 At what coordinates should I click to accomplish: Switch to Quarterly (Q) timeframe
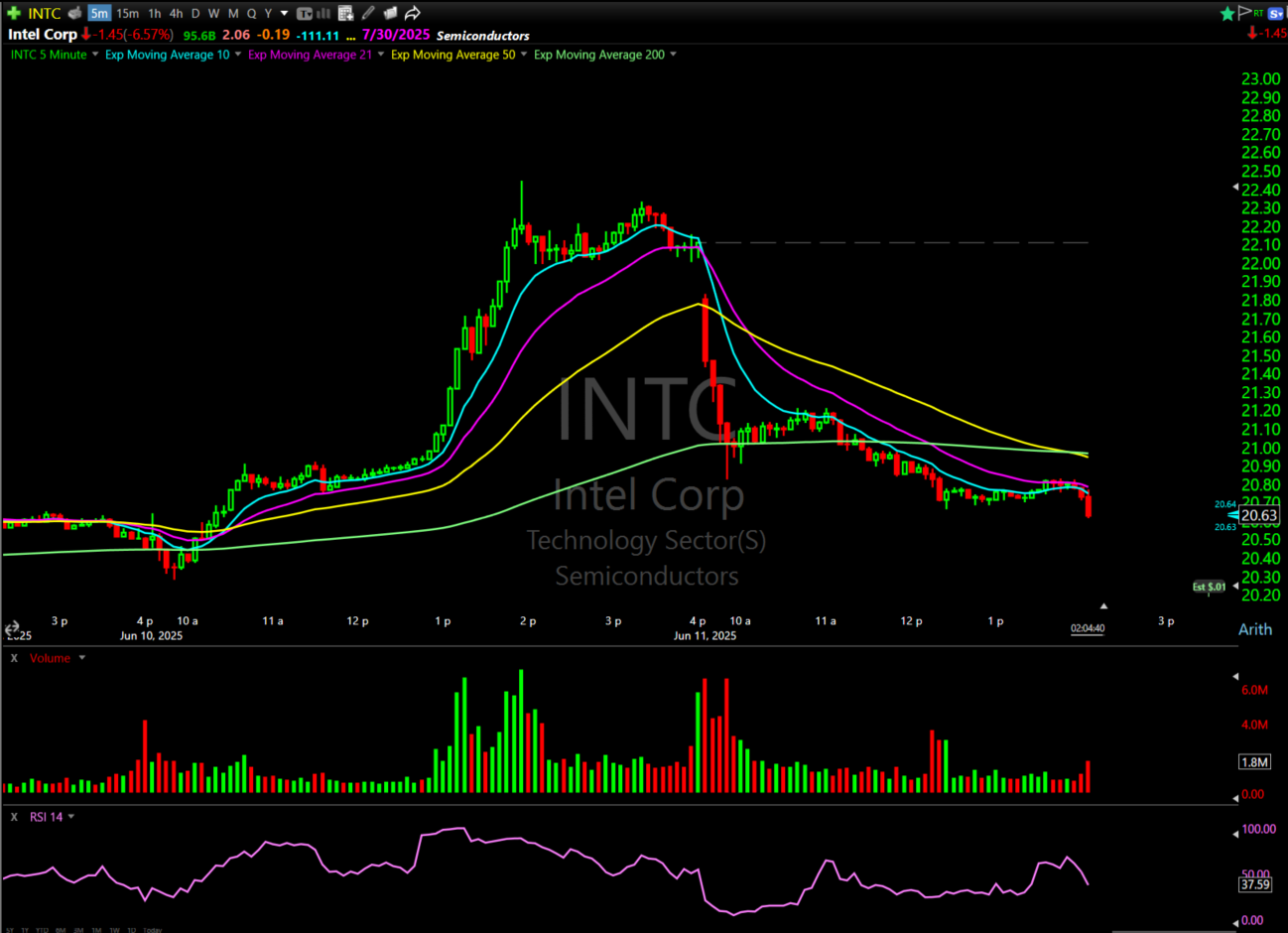point(252,13)
